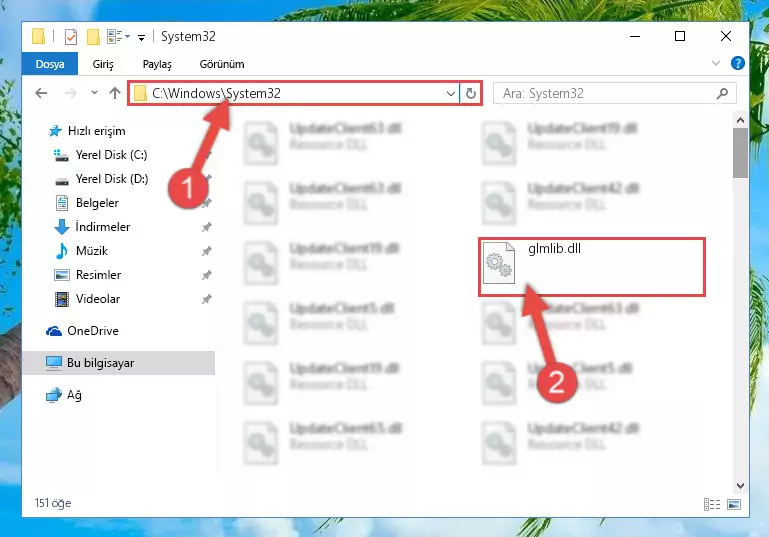
Task: Close the System32 window
Action: coord(726,36)
